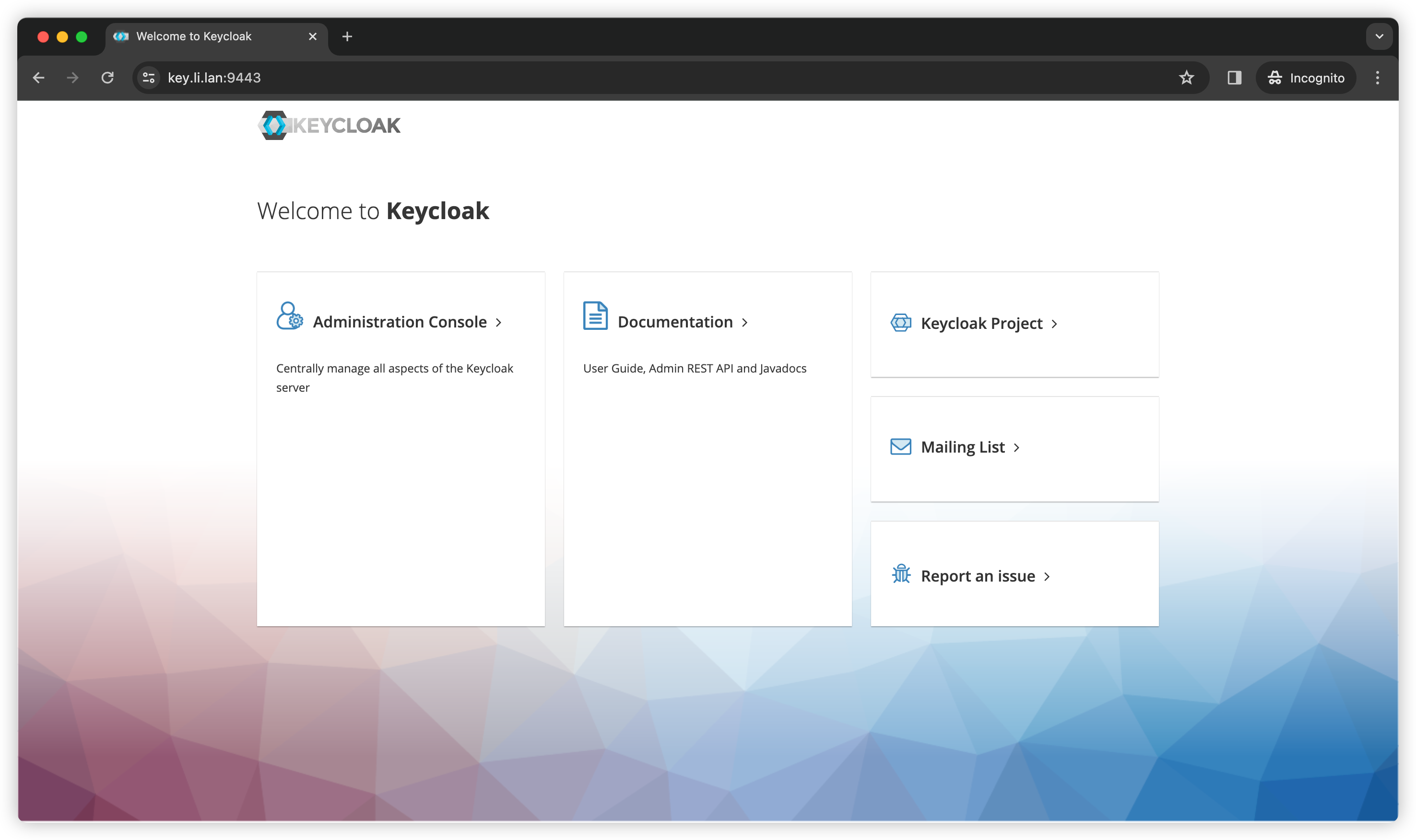Click the Report an issue bug icon
This screenshot has height=840, width=1416.
(x=901, y=574)
